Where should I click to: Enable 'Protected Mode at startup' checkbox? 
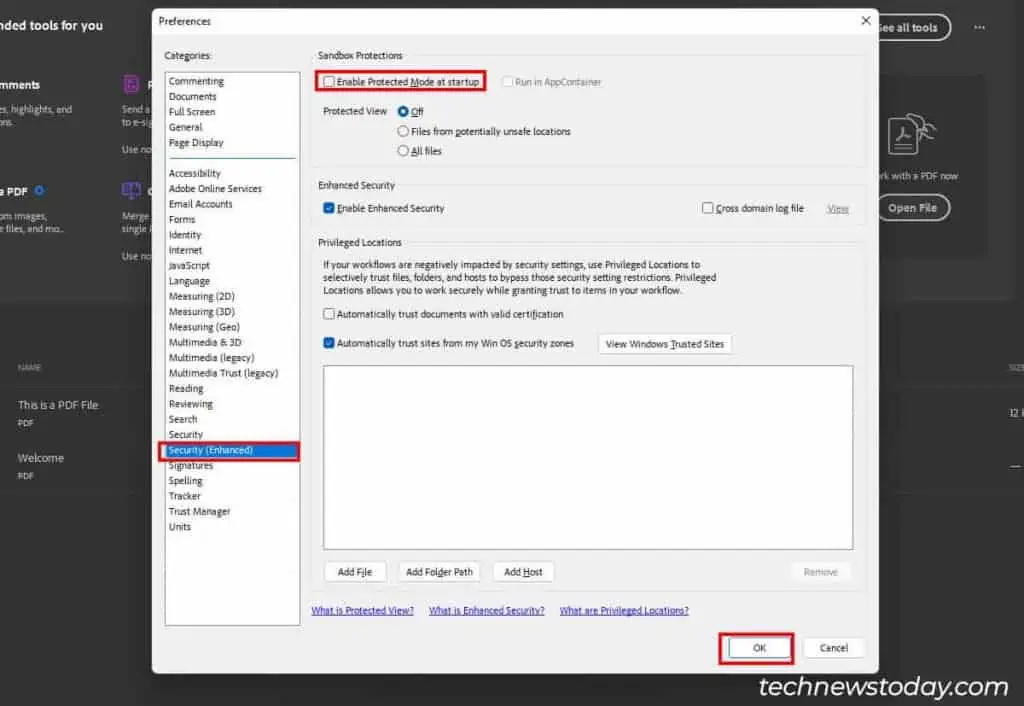[328, 81]
